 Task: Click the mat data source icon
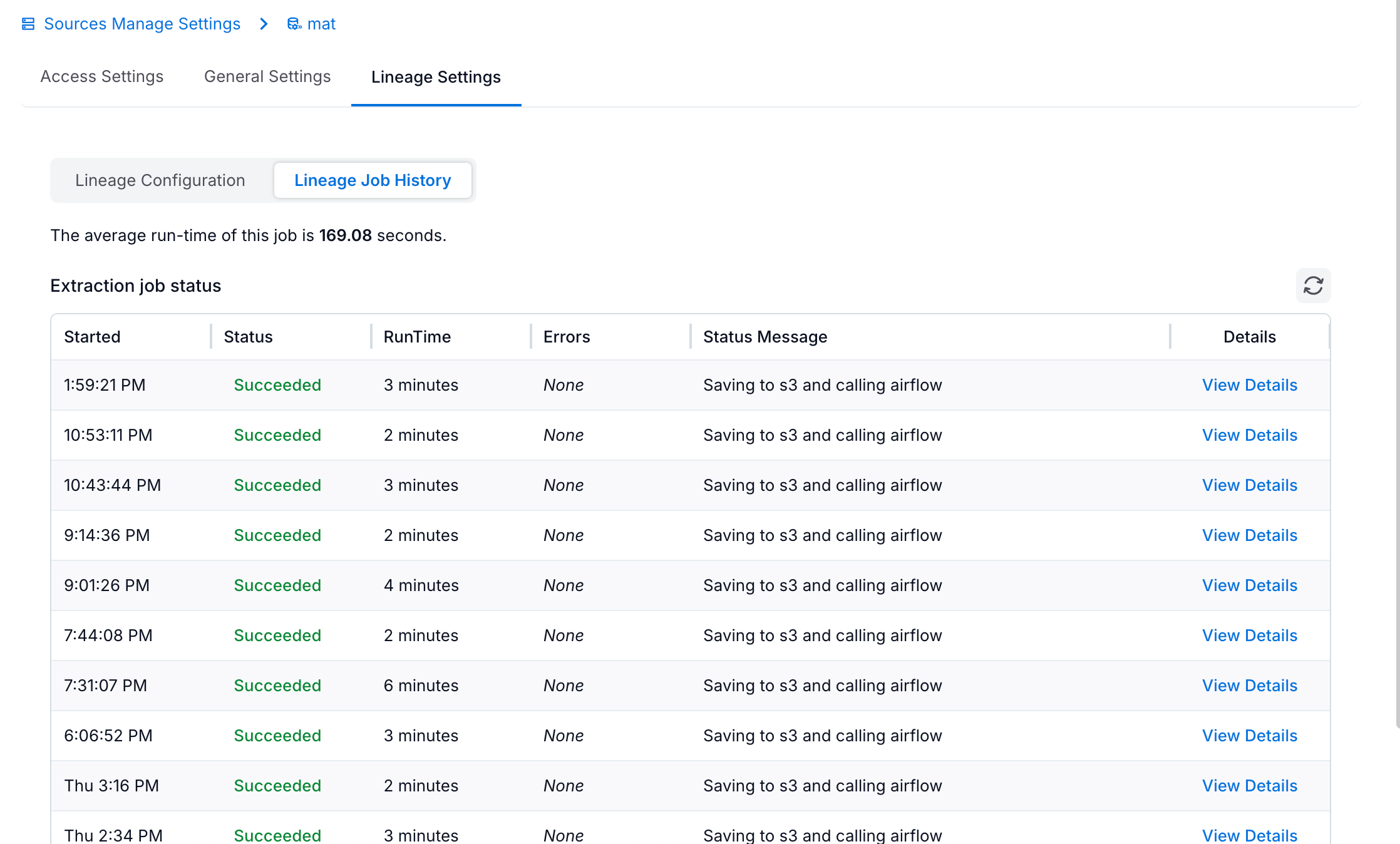point(294,24)
